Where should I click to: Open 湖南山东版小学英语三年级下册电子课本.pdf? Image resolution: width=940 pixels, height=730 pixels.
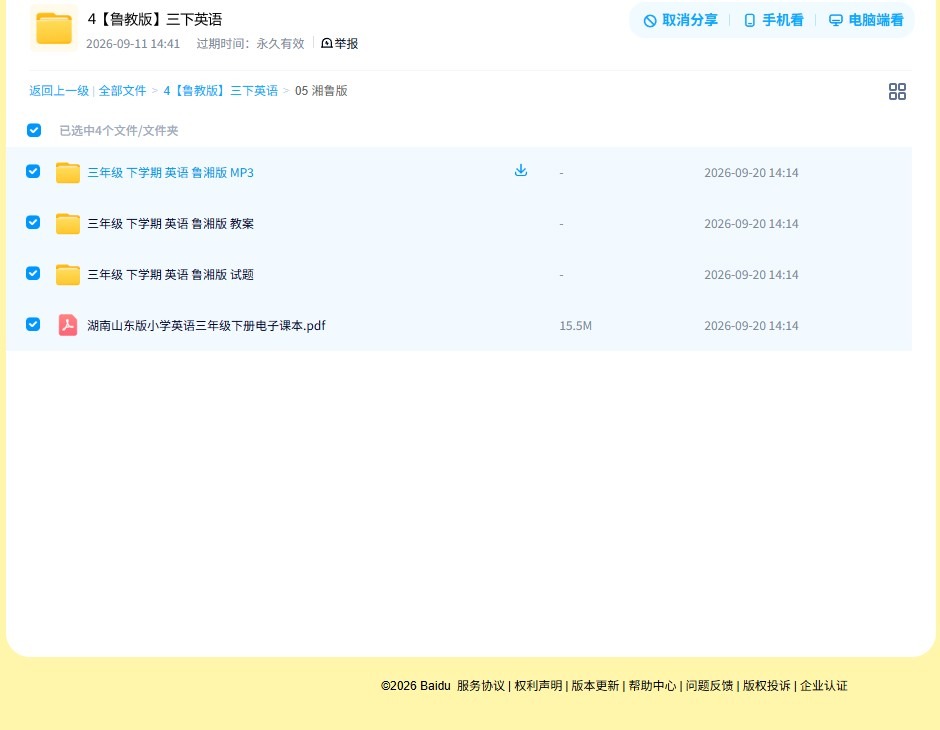(x=206, y=325)
